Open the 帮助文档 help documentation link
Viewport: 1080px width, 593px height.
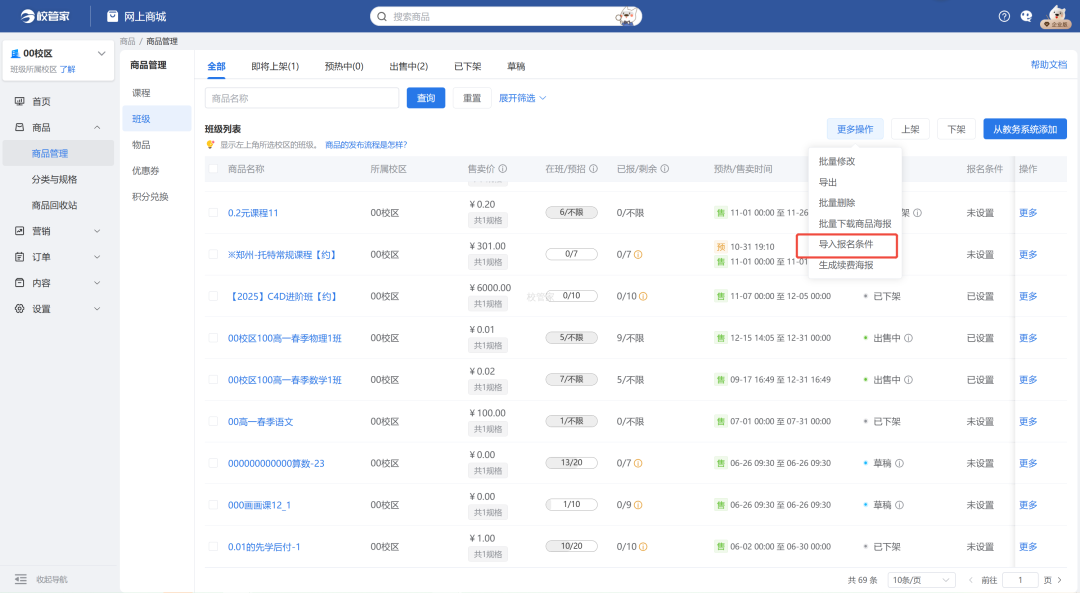(1050, 63)
